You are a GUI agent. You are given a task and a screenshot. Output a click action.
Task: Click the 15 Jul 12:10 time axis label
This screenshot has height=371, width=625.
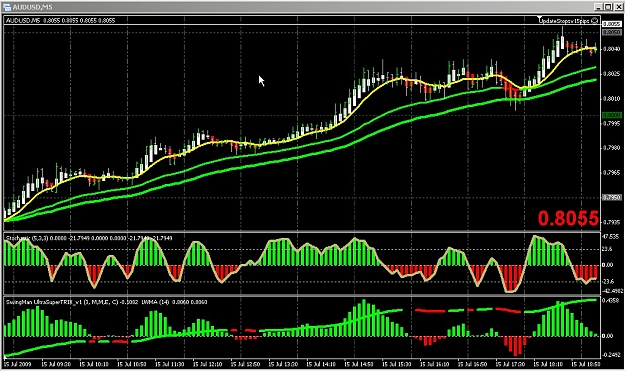pyautogui.click(x=207, y=364)
